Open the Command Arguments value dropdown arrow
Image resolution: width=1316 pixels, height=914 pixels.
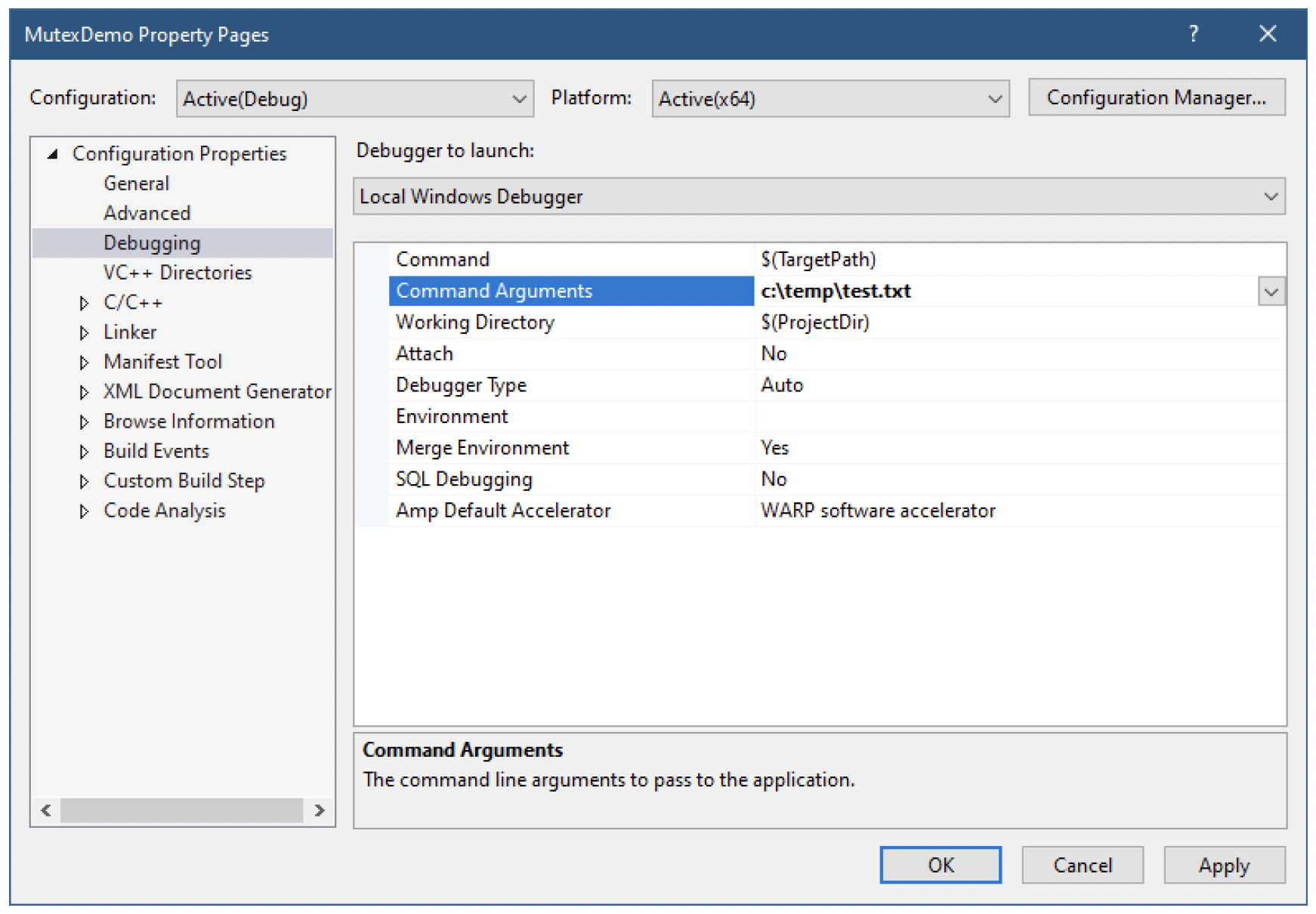(1271, 292)
